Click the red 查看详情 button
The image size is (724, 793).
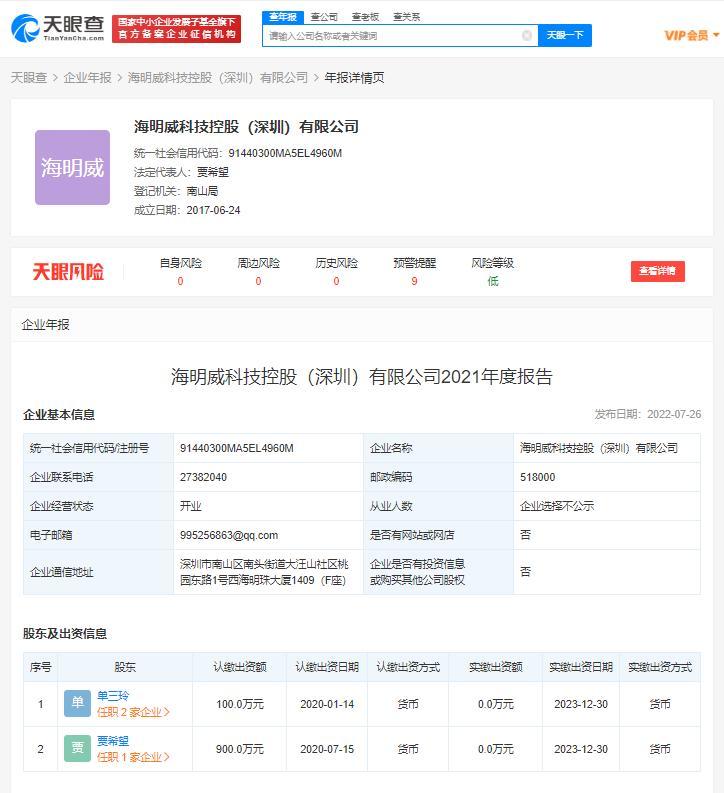[658, 271]
